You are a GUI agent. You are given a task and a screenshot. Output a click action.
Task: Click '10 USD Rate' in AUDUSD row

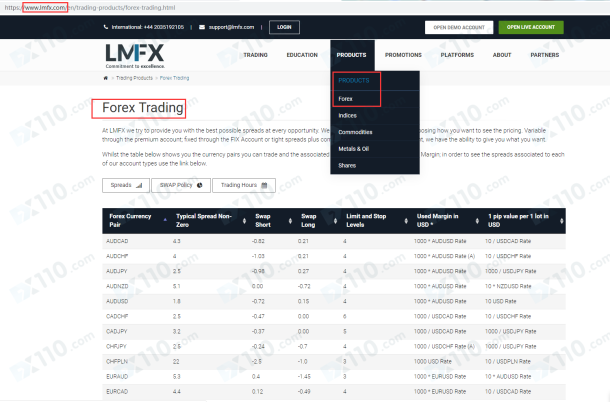500,302
